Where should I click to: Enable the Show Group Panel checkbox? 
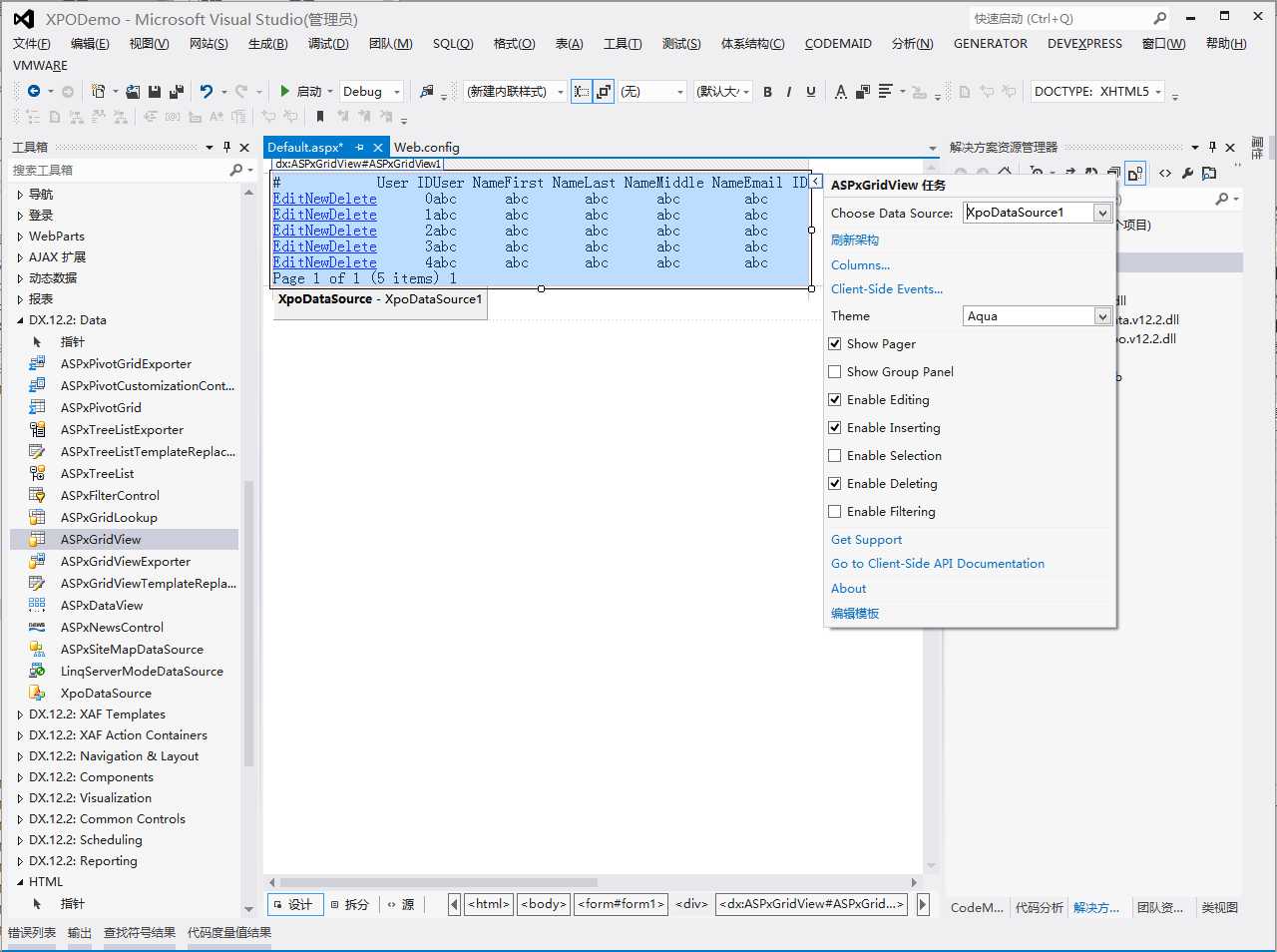tap(835, 372)
